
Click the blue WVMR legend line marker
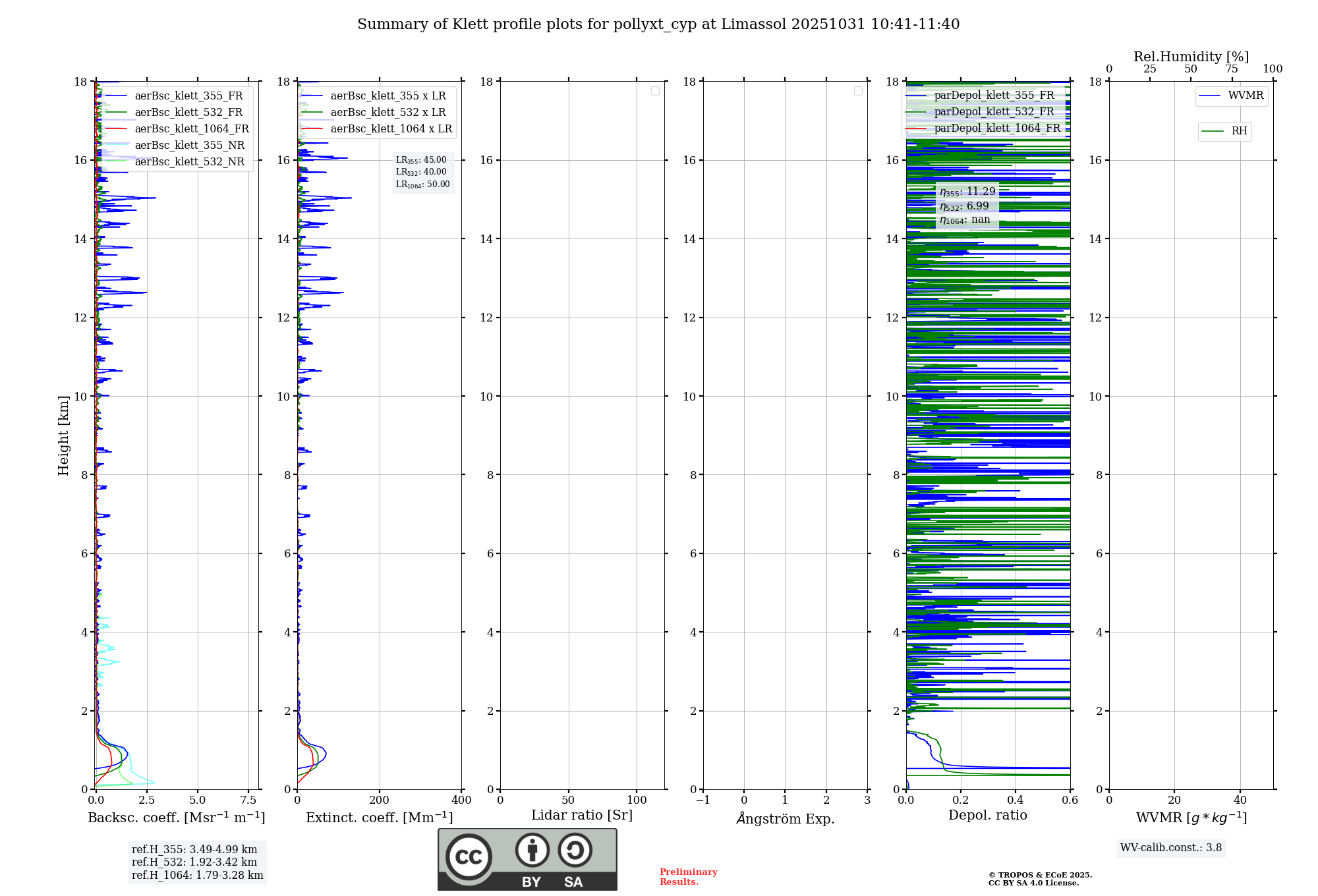[1210, 96]
